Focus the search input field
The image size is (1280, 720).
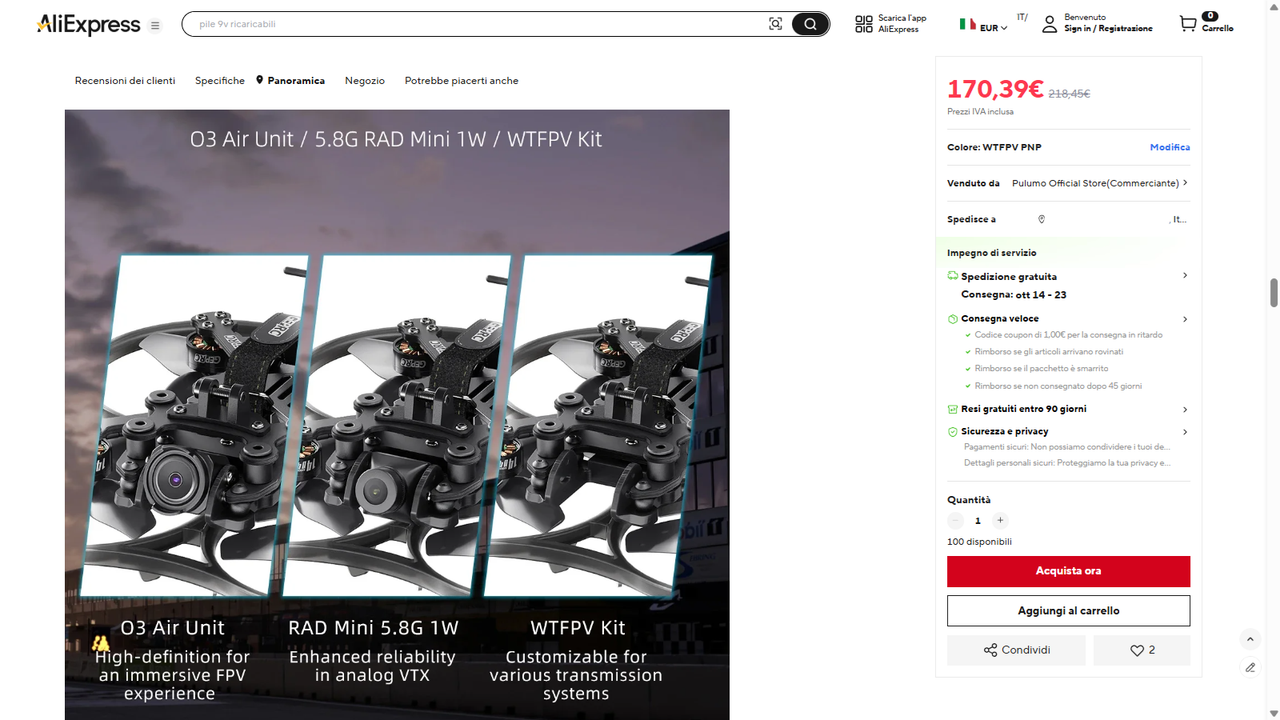480,24
